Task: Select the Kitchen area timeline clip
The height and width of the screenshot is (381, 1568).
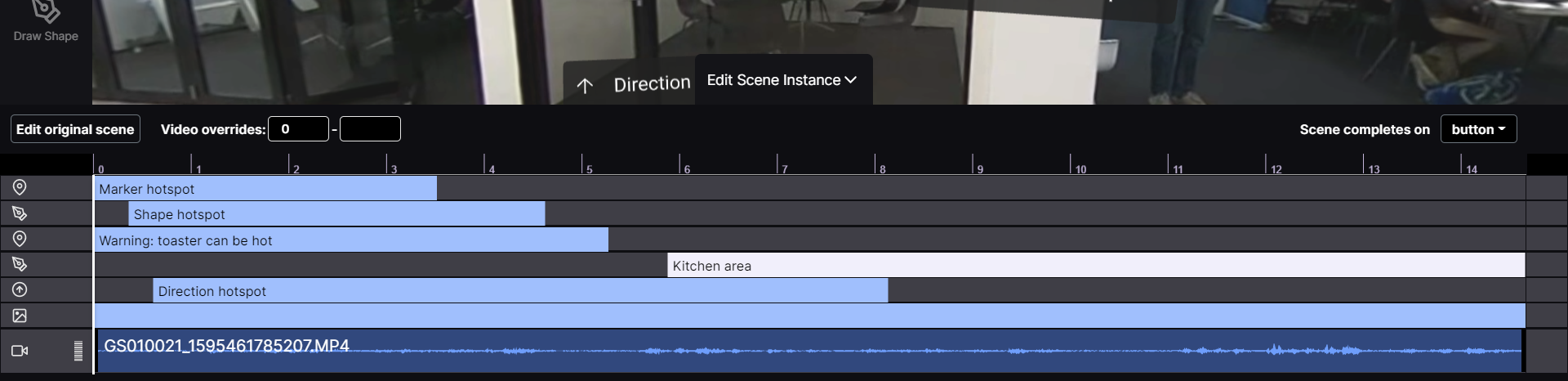Action: pyautogui.click(x=1096, y=264)
